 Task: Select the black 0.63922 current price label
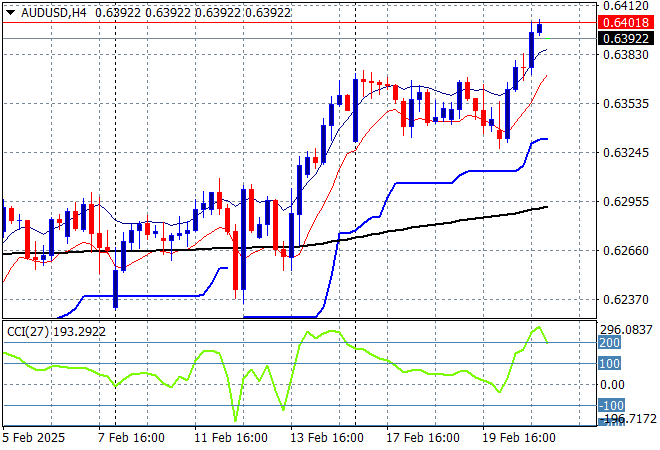[x=626, y=38]
